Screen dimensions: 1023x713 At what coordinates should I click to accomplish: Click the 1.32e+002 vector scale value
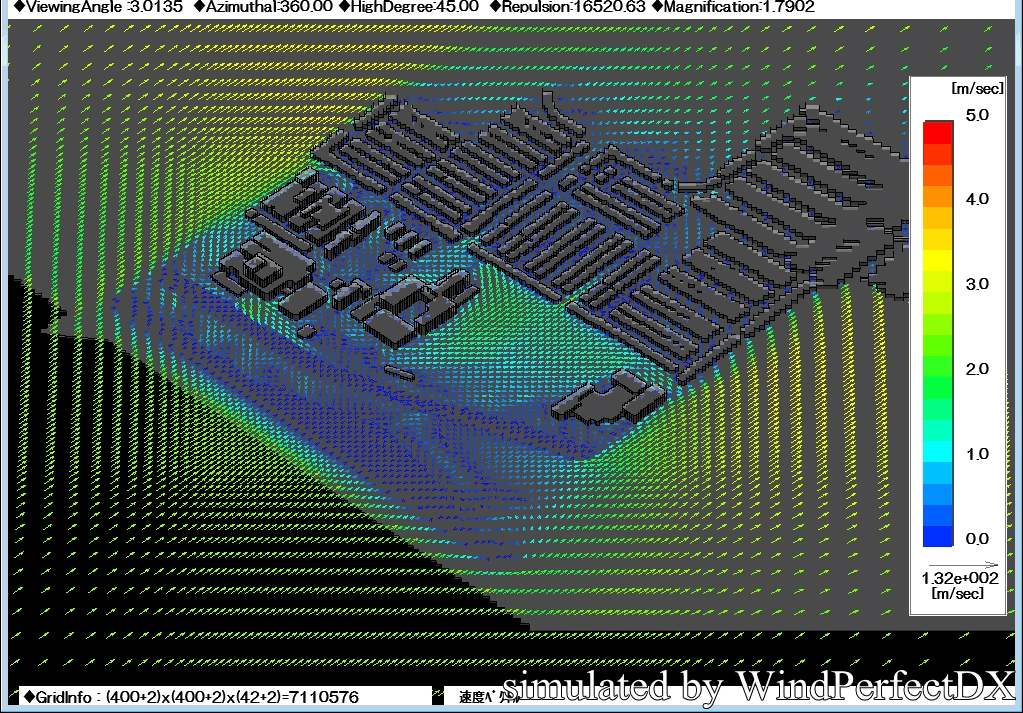[956, 578]
